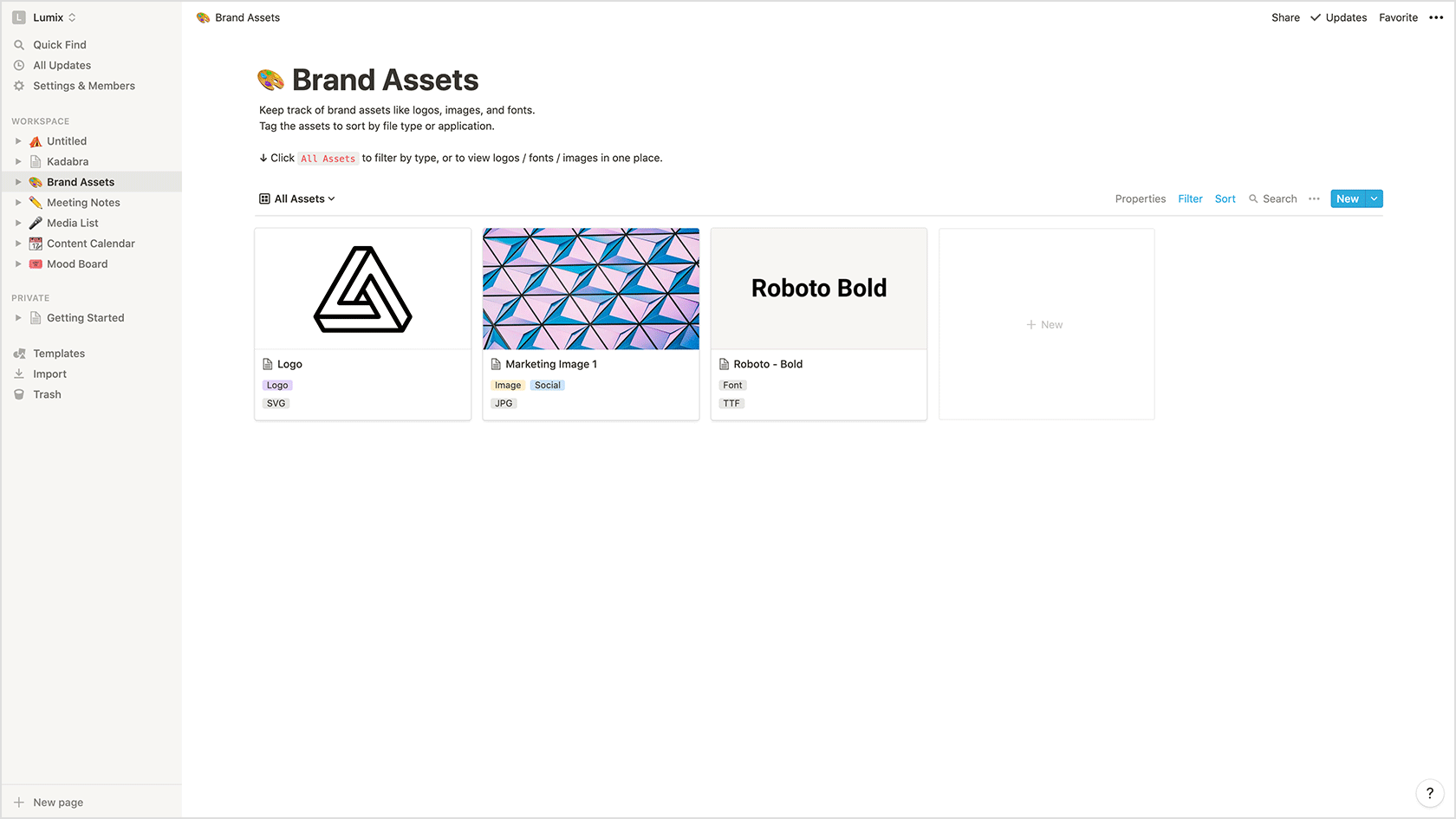Open database view more options ellipsis
The image size is (1456, 819).
[1314, 199]
